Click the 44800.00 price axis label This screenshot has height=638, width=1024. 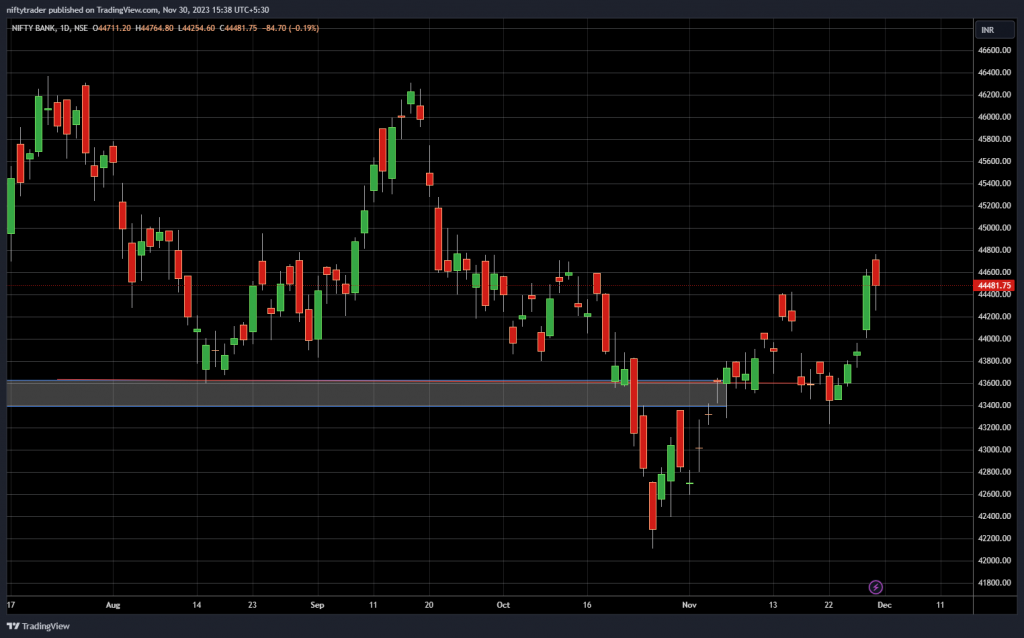point(994,250)
